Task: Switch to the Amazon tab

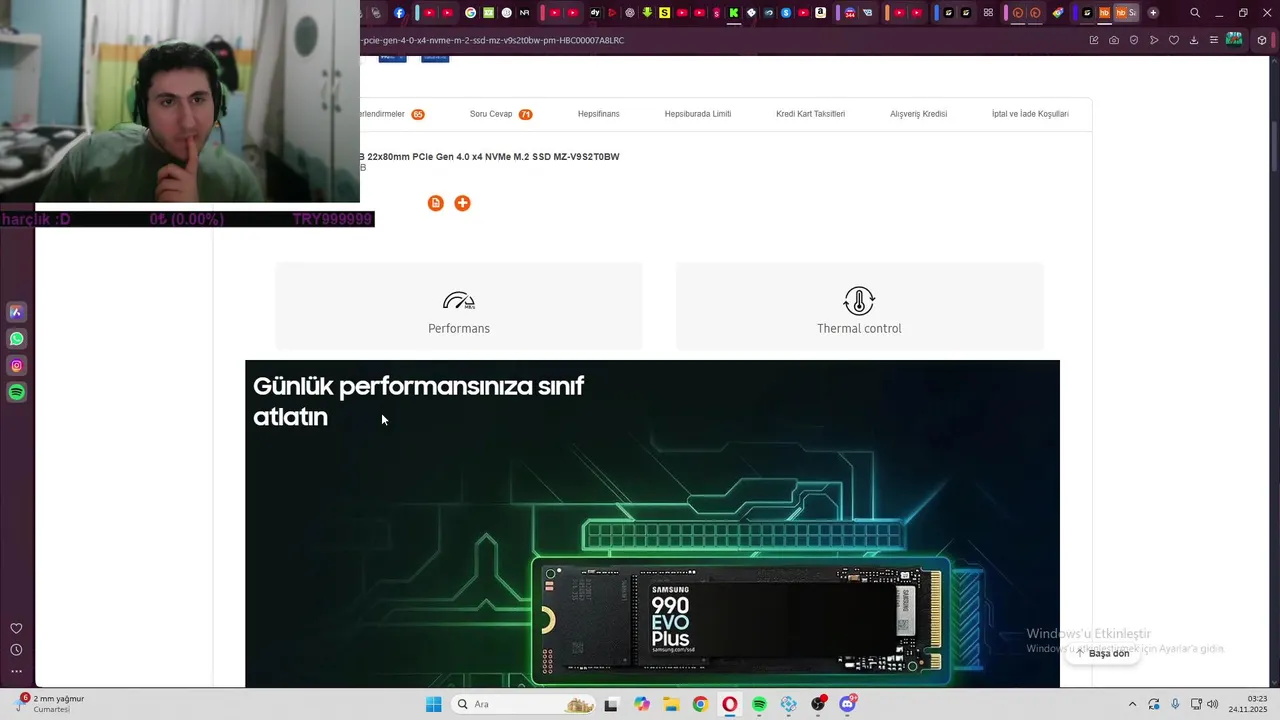Action: coord(821,13)
